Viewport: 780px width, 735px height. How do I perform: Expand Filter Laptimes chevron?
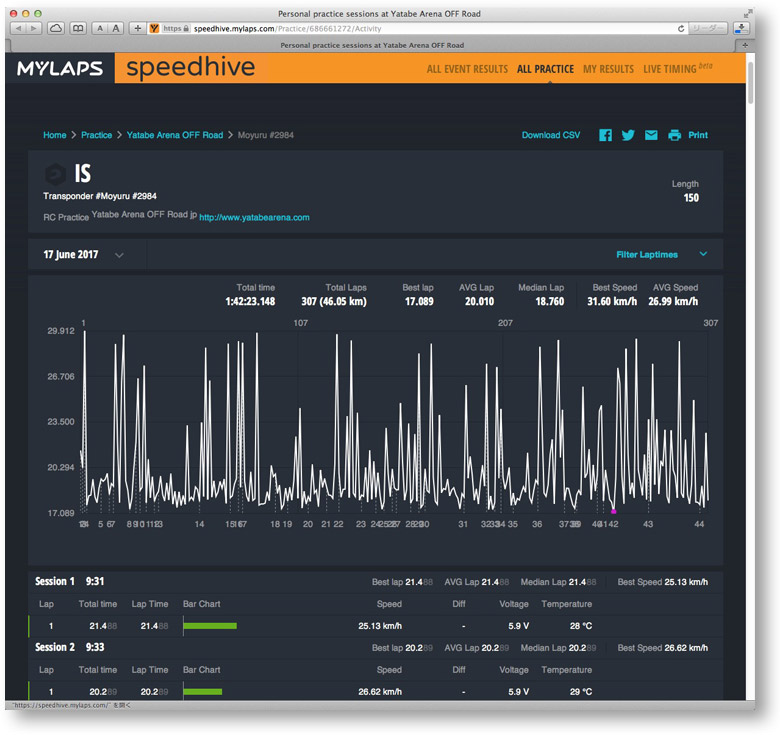tap(703, 254)
